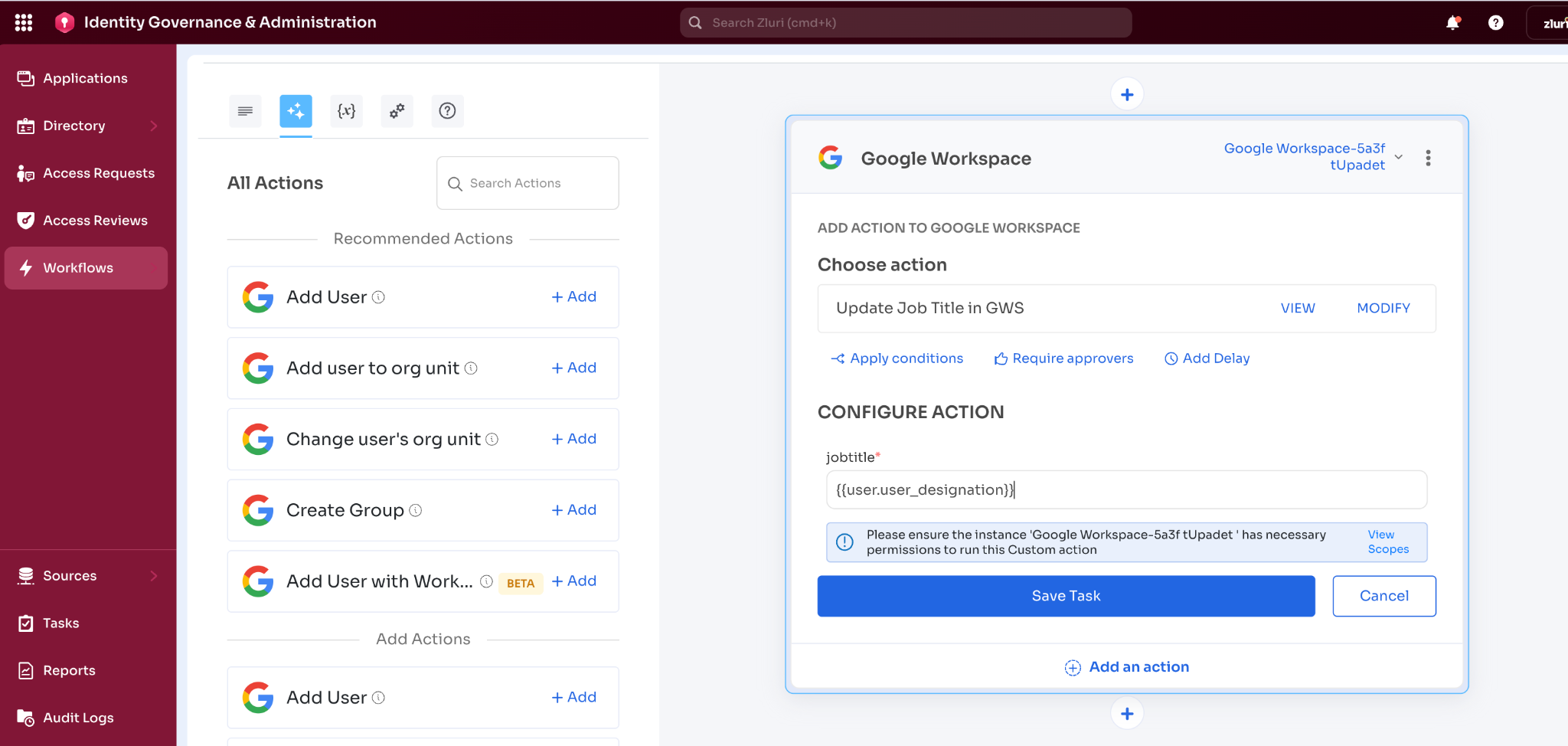1568x746 pixels.
Task: Open the help tab in the panel
Action: pyautogui.click(x=447, y=111)
